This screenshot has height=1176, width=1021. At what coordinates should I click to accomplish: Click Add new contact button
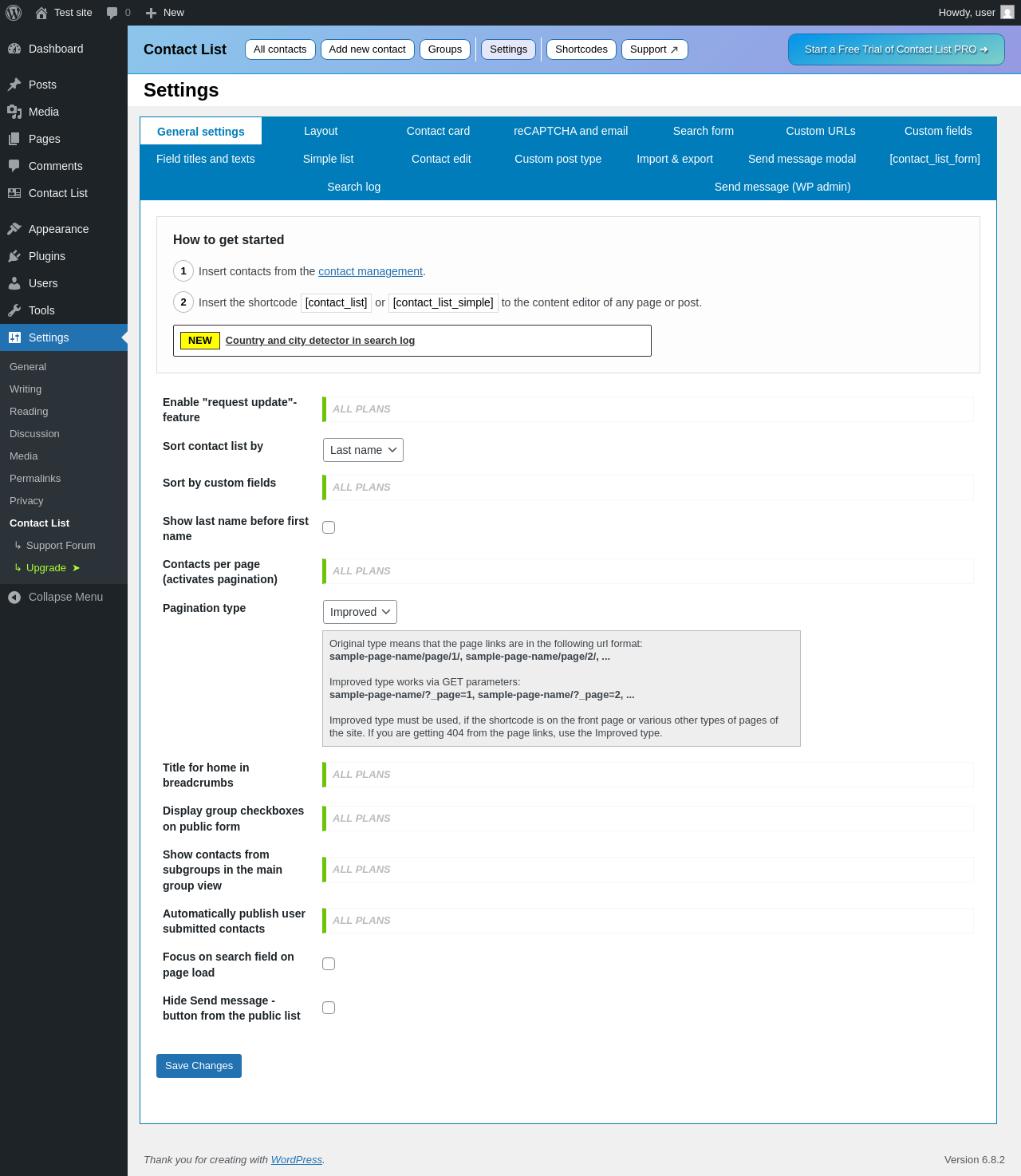pos(368,49)
